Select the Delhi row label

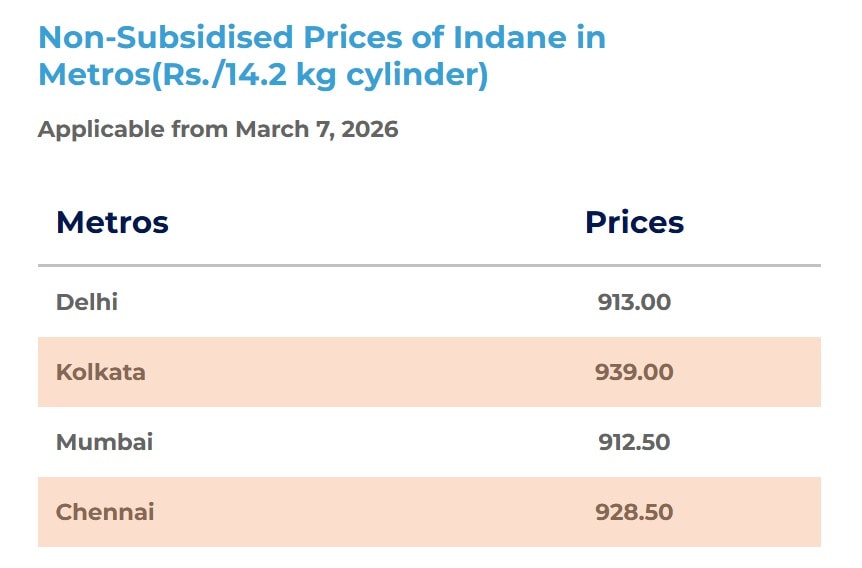pyautogui.click(x=87, y=302)
